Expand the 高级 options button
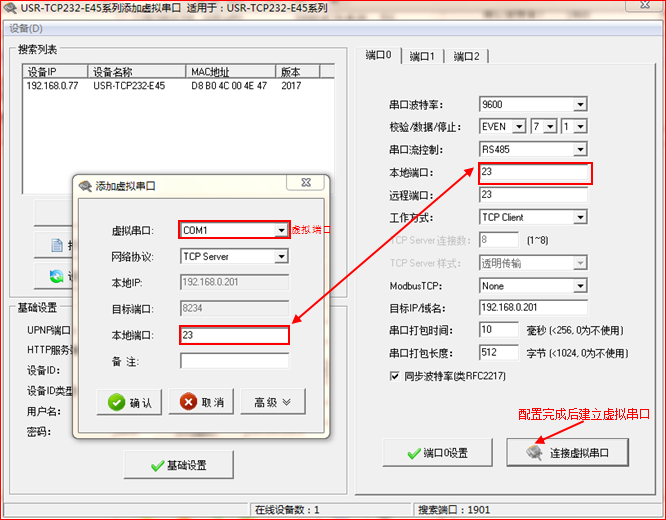 (x=273, y=401)
